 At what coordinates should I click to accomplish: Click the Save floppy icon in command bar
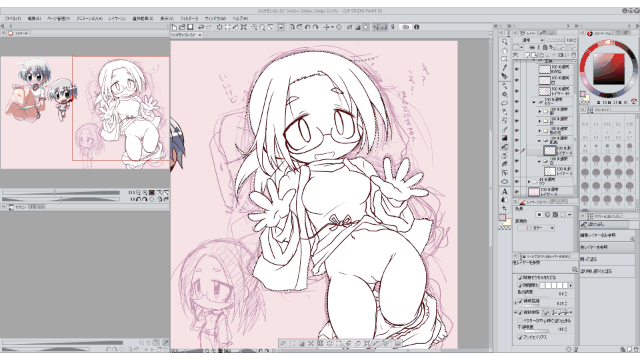[x=190, y=27]
